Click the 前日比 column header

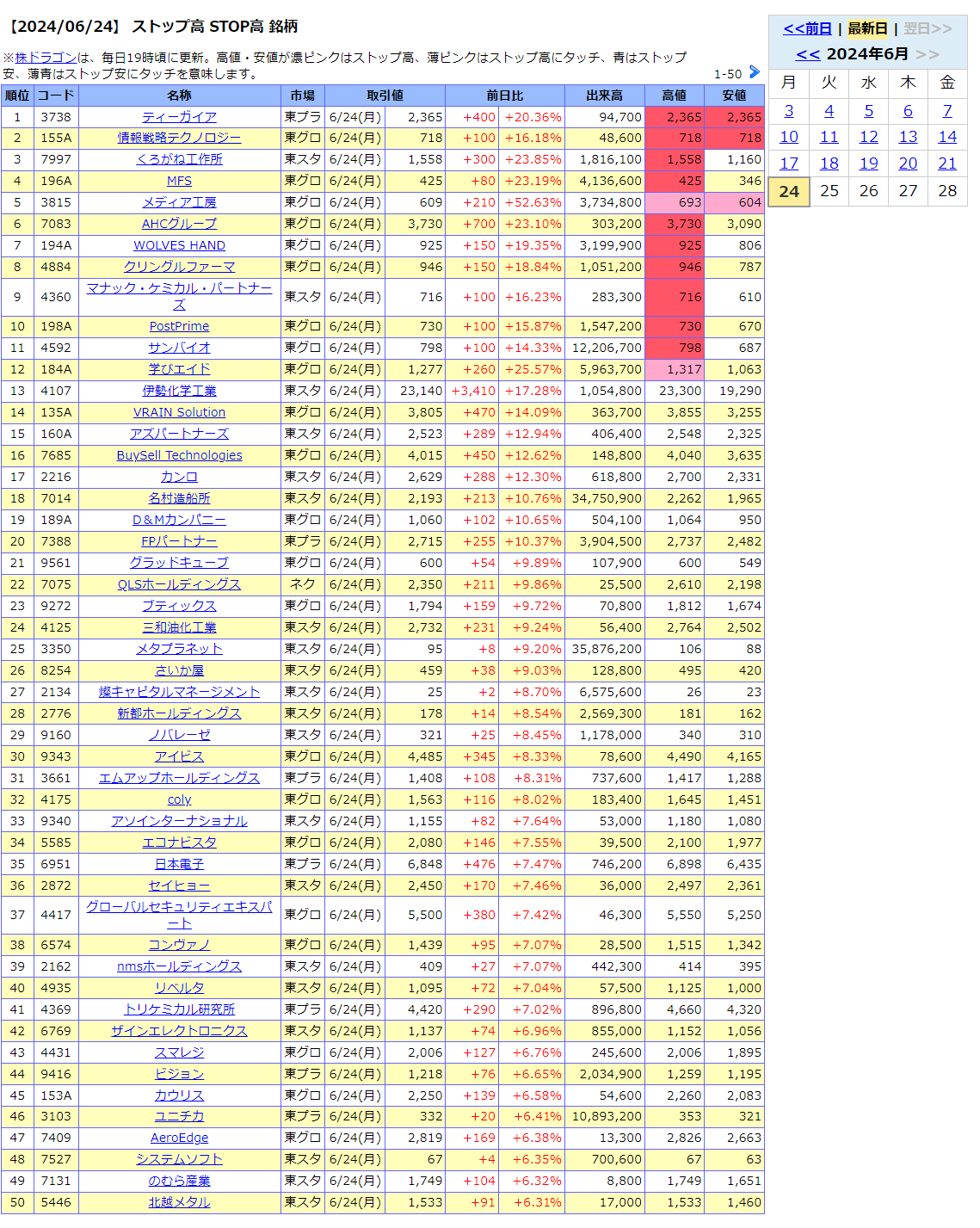pos(504,96)
